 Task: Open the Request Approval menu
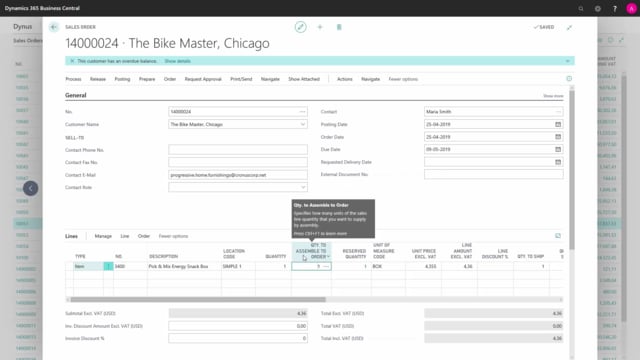pos(203,79)
